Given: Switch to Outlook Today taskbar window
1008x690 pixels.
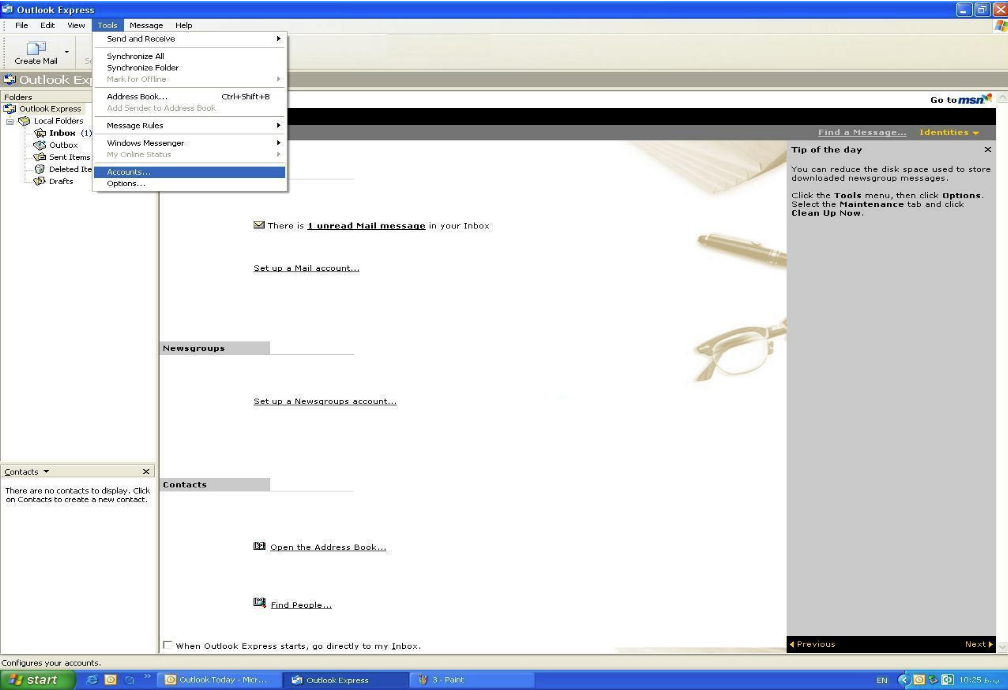Looking at the screenshot, I should click(220, 680).
